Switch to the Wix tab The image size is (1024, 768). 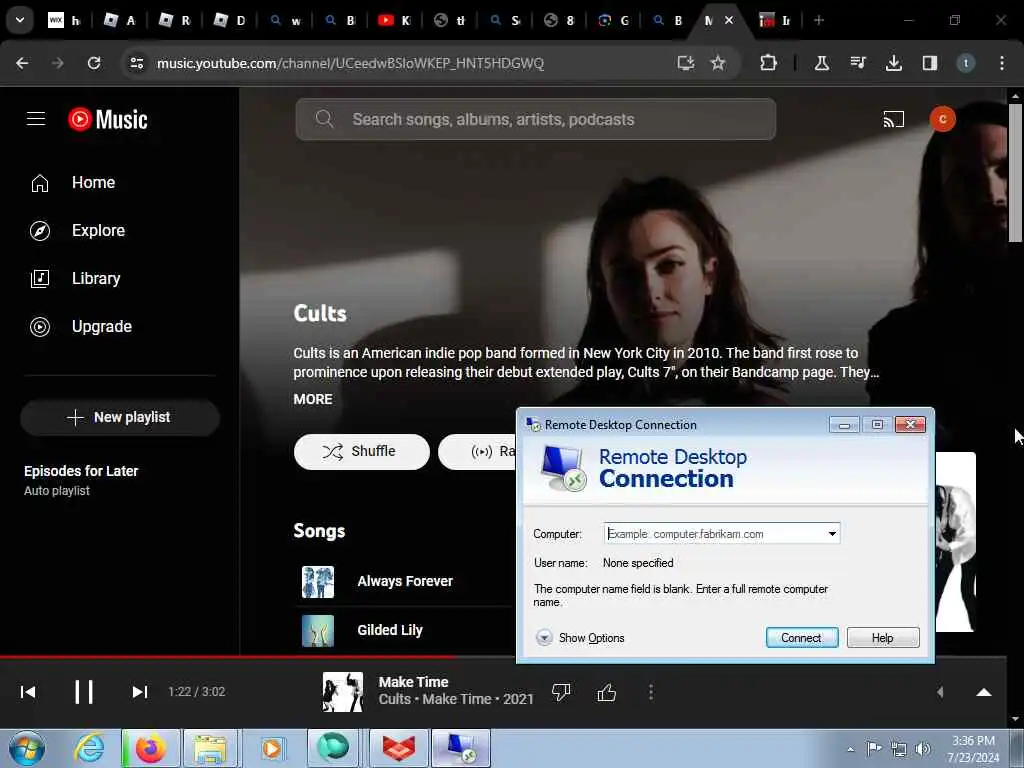point(65,20)
